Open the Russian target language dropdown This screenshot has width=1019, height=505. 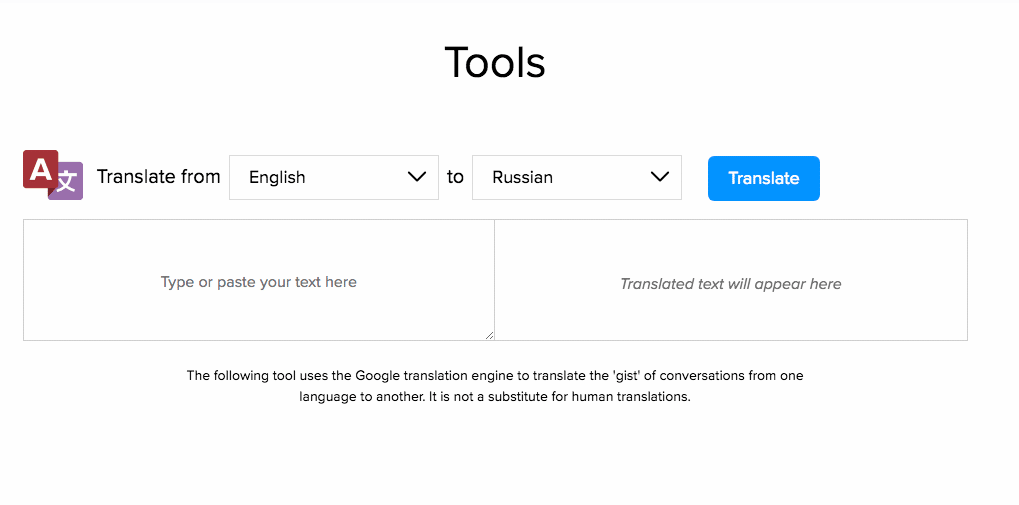click(x=576, y=177)
